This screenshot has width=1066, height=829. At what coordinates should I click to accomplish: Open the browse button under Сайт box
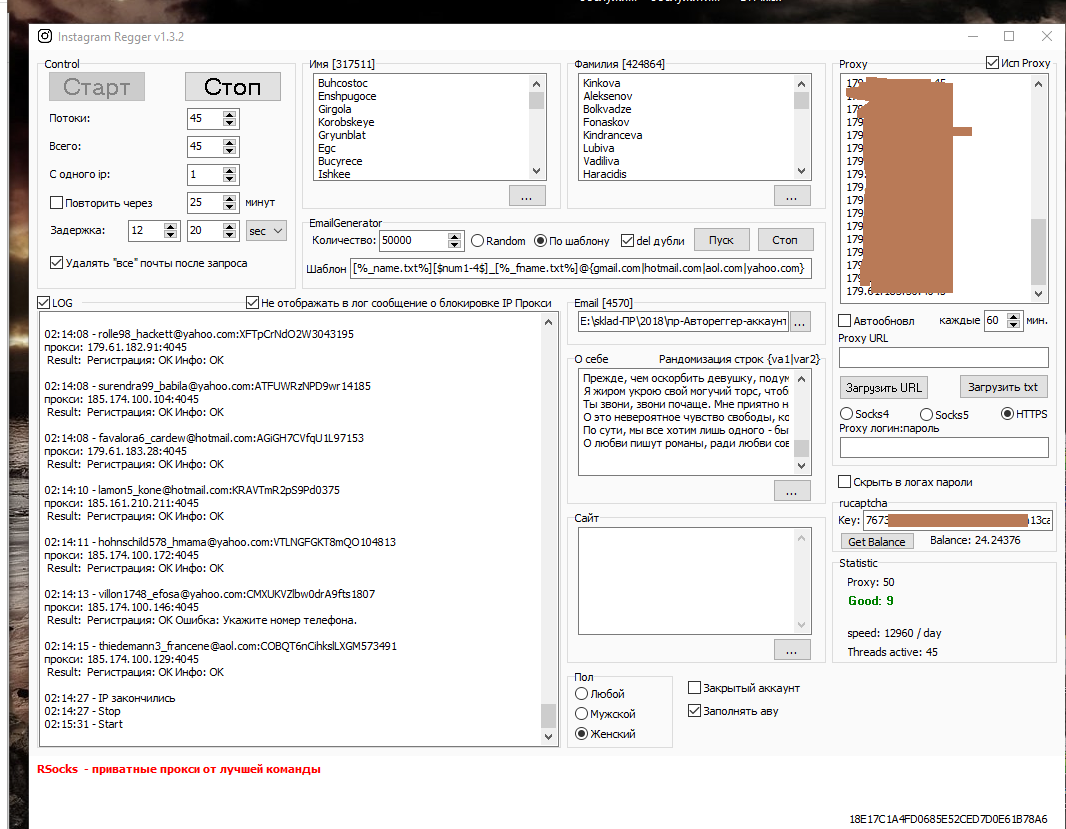pyautogui.click(x=791, y=650)
